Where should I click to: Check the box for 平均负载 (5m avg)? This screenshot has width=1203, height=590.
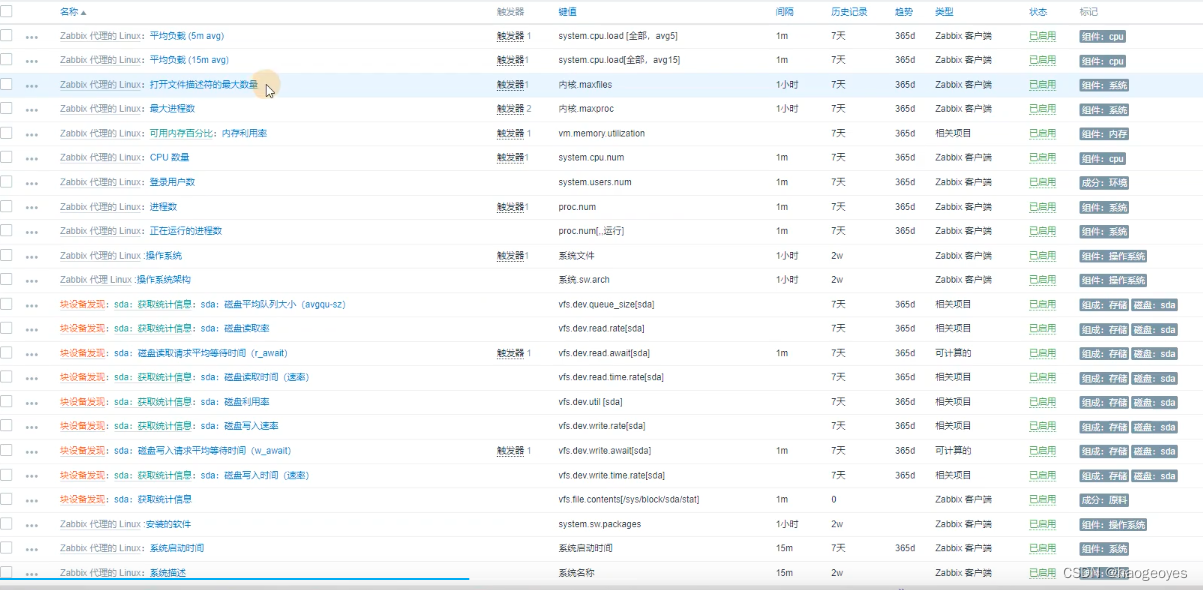pos(6,35)
